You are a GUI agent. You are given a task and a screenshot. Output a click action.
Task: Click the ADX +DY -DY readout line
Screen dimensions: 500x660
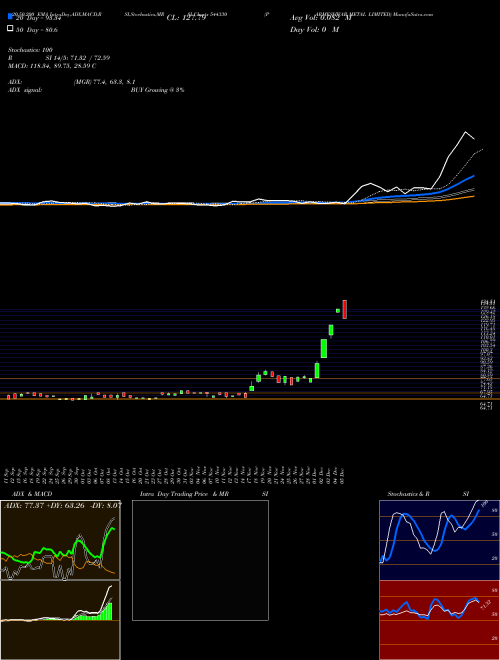63,505
